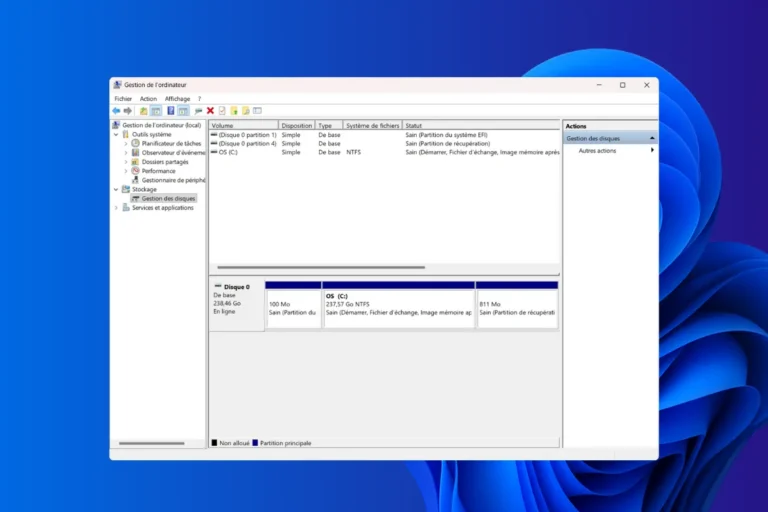Sort by Système de fichiers column header
The width and height of the screenshot is (768, 512).
pos(372,125)
